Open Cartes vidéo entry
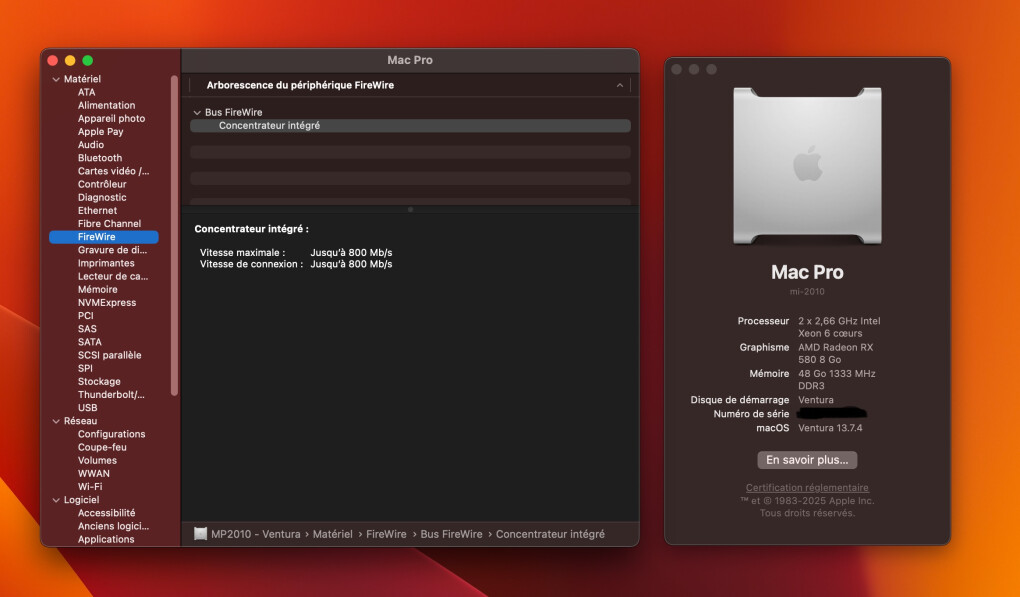 (x=113, y=171)
